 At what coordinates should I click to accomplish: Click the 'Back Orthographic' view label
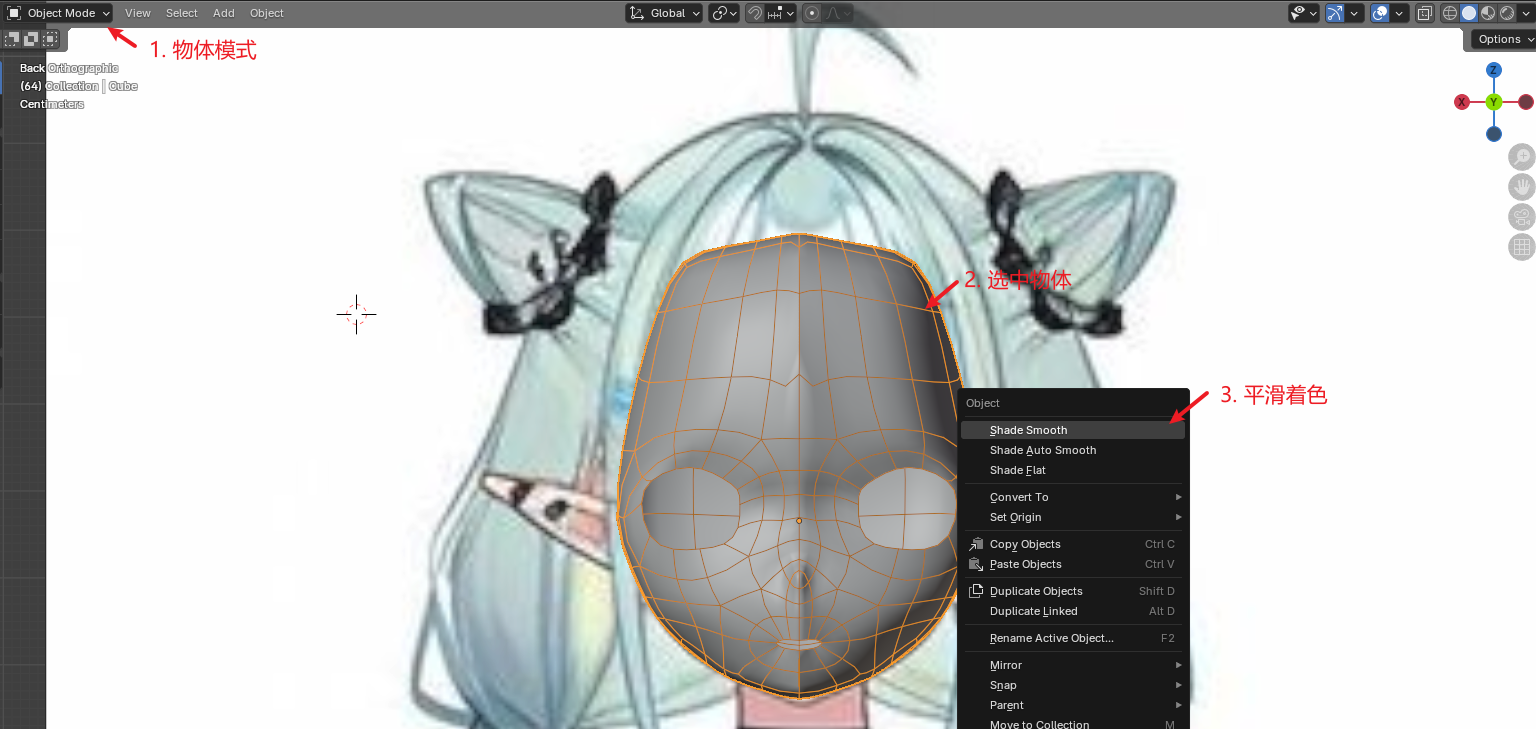[x=69, y=68]
